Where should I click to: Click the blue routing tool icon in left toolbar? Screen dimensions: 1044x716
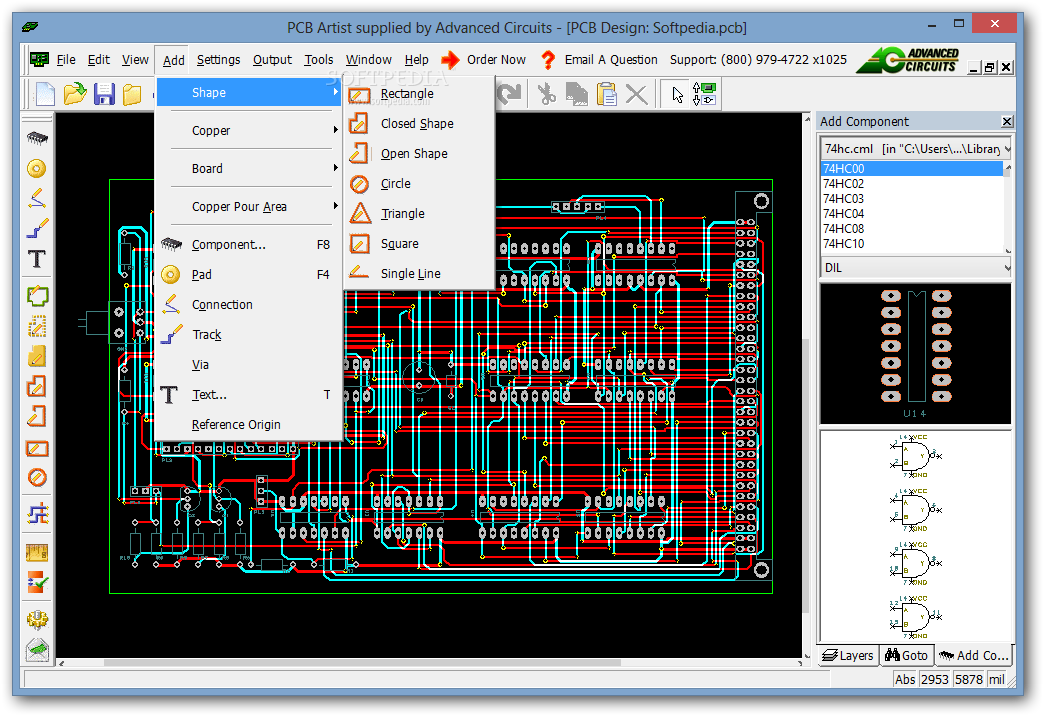click(37, 514)
